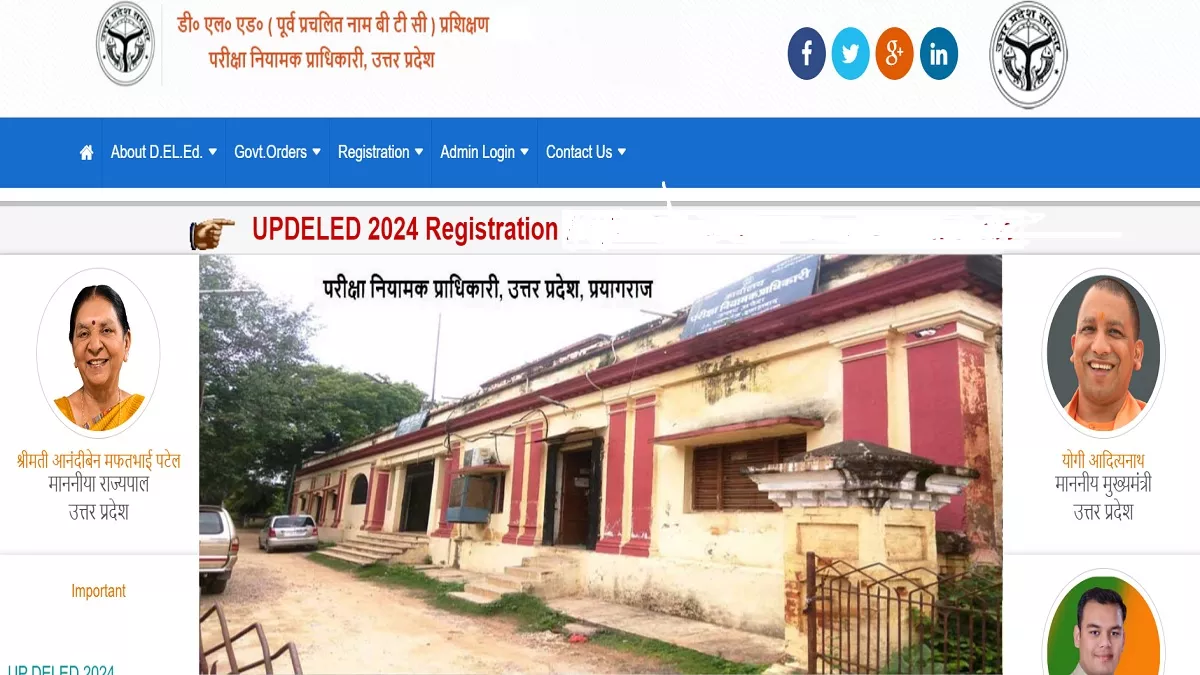Expand the Registration dropdown arrow
The width and height of the screenshot is (1200, 675).
(x=419, y=152)
